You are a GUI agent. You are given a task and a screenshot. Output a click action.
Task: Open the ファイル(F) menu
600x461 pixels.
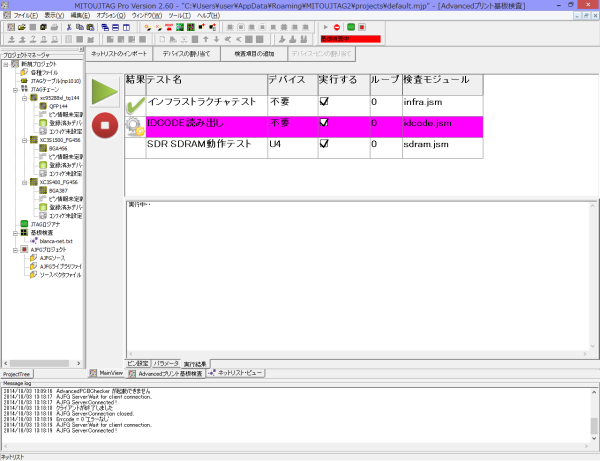point(24,16)
